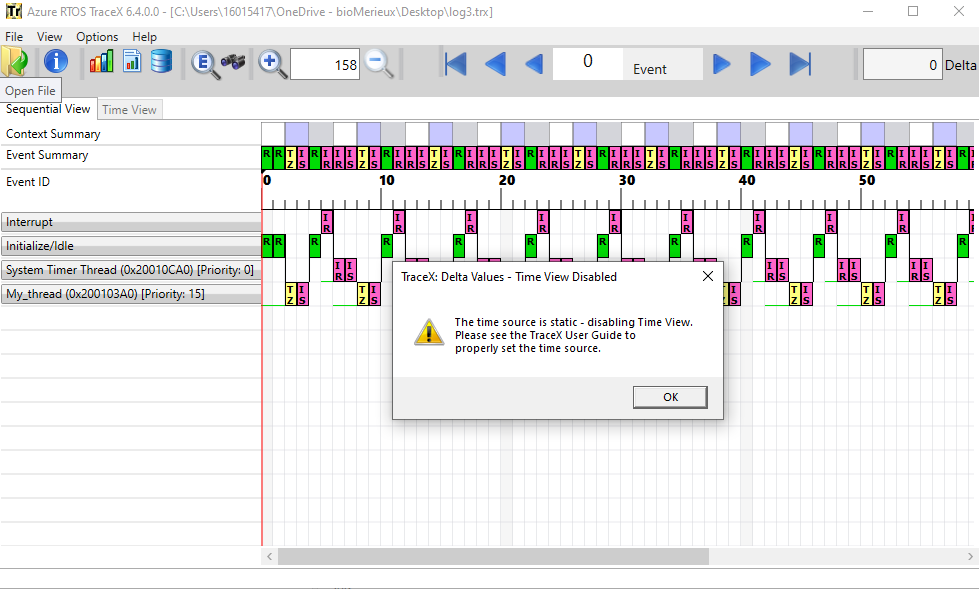The image size is (979, 589).
Task: Click OK in the Delta Values dialog
Action: coord(670,397)
